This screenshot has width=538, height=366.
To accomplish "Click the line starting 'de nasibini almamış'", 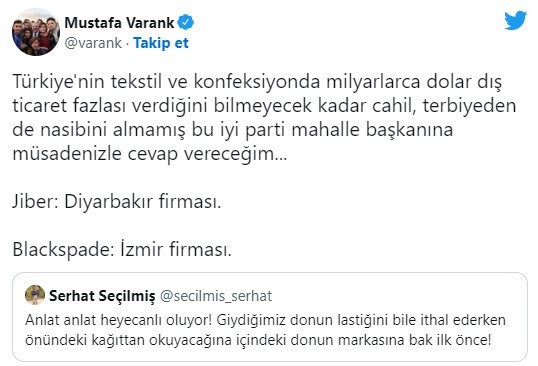I will [233, 130].
